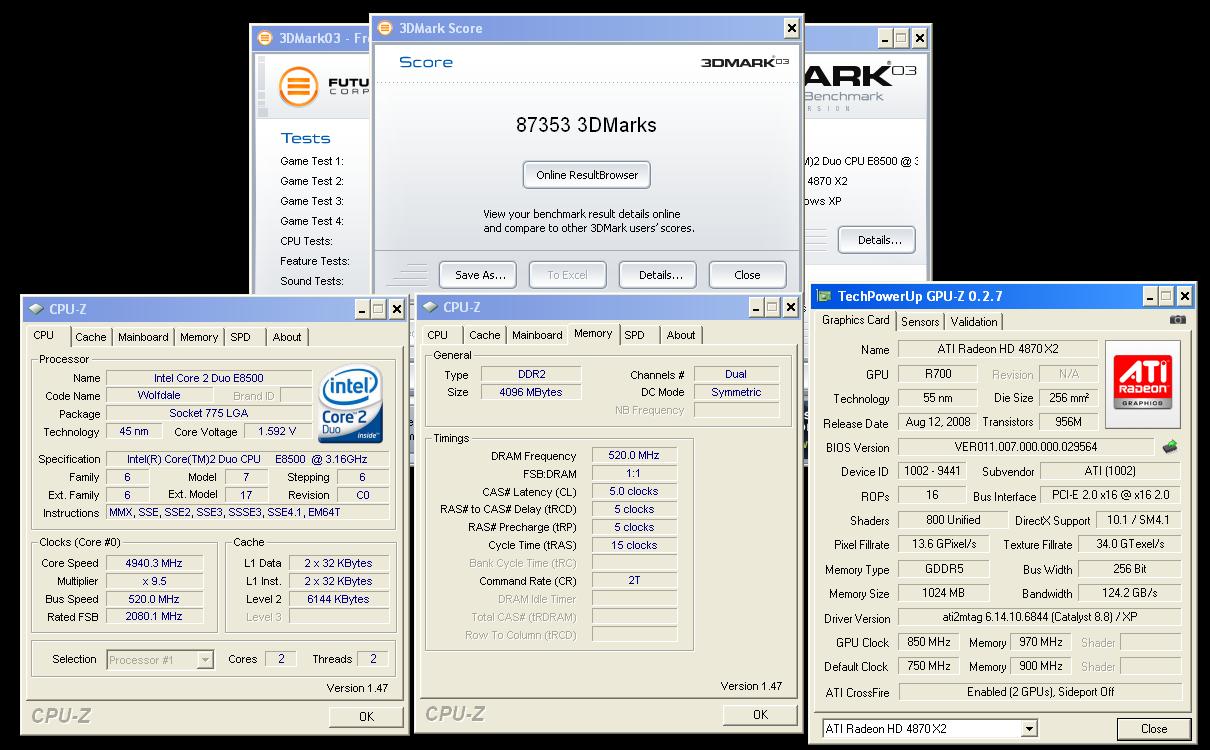Click To Excel button in score dialog

[x=567, y=274]
